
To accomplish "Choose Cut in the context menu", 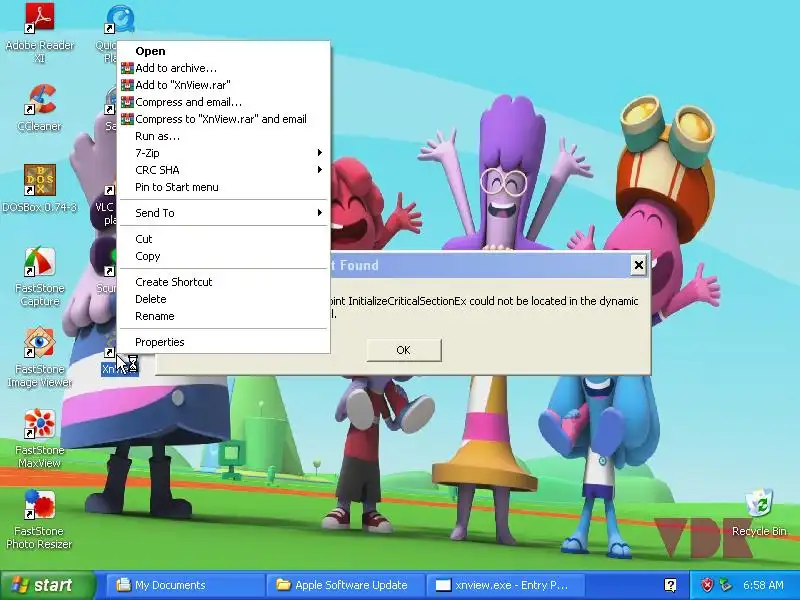I will tap(223, 239).
